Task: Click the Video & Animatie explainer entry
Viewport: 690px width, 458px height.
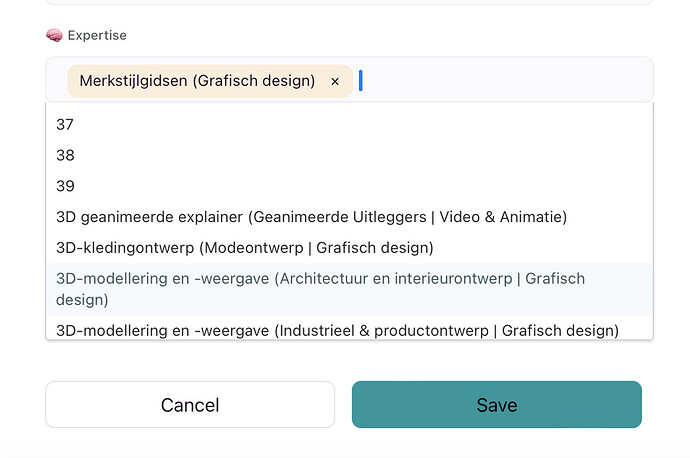Action: pyautogui.click(x=349, y=217)
